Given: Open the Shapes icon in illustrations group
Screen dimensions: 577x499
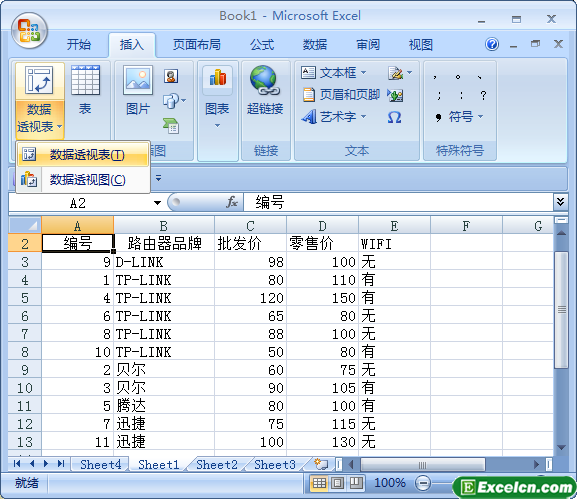Looking at the screenshot, I should (x=170, y=101).
